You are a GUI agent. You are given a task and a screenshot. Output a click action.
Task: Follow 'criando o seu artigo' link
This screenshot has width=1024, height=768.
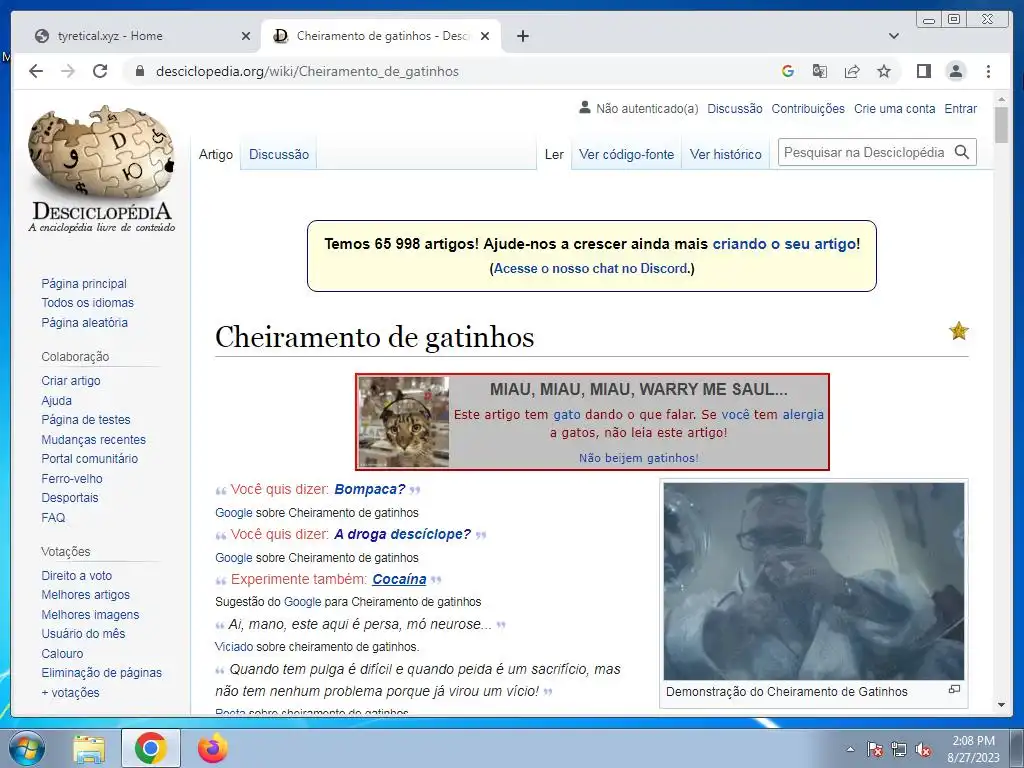[784, 244]
